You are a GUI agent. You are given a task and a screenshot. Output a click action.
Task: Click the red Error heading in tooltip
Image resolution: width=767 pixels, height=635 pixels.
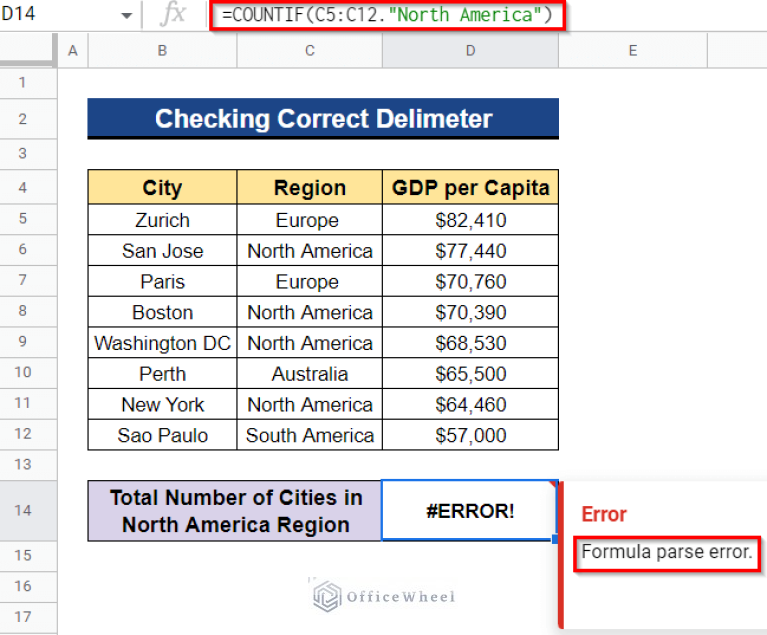(604, 514)
